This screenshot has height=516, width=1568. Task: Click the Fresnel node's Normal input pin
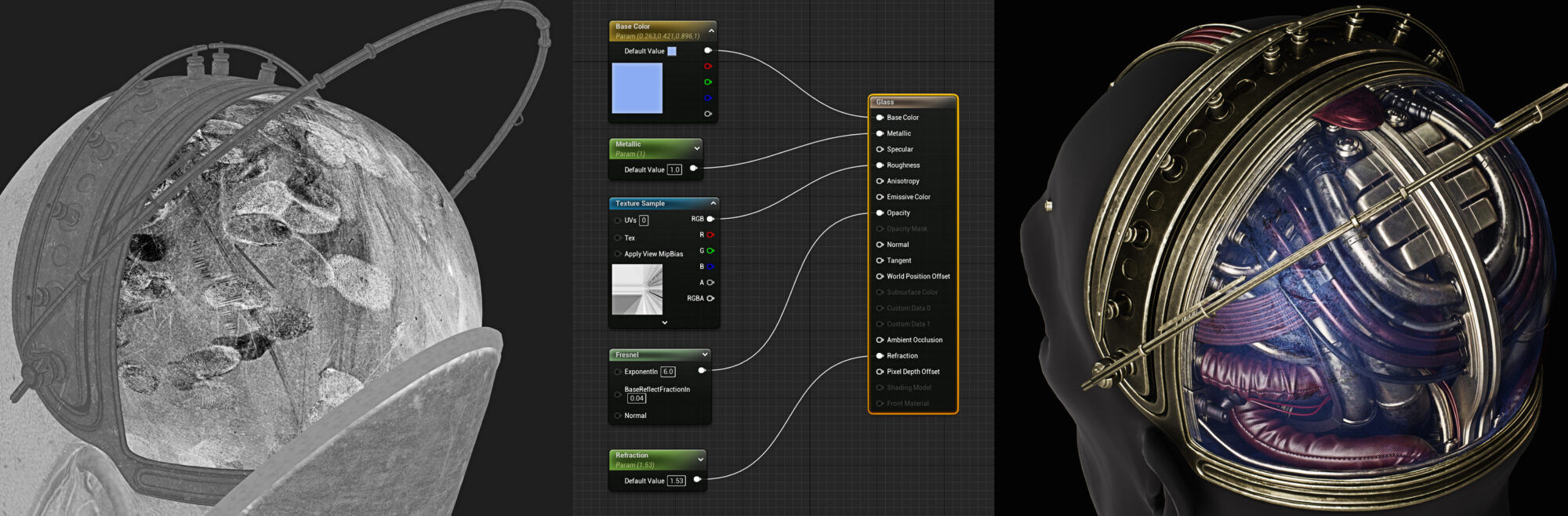618,416
